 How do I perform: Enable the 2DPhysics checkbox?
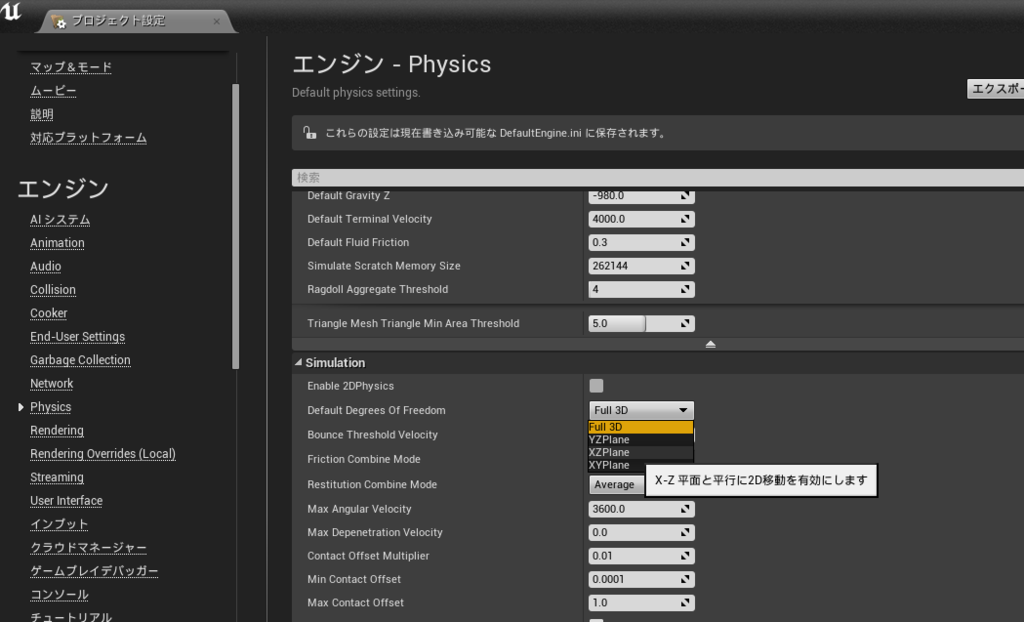[596, 385]
